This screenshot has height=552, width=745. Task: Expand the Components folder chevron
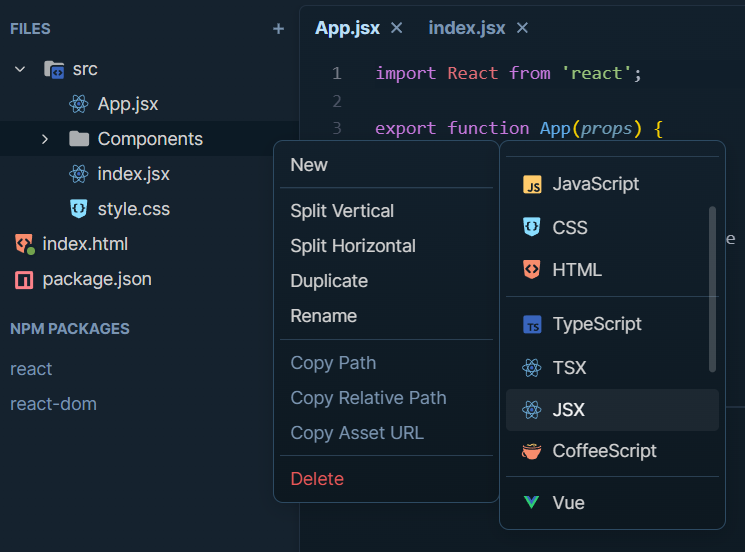click(45, 139)
